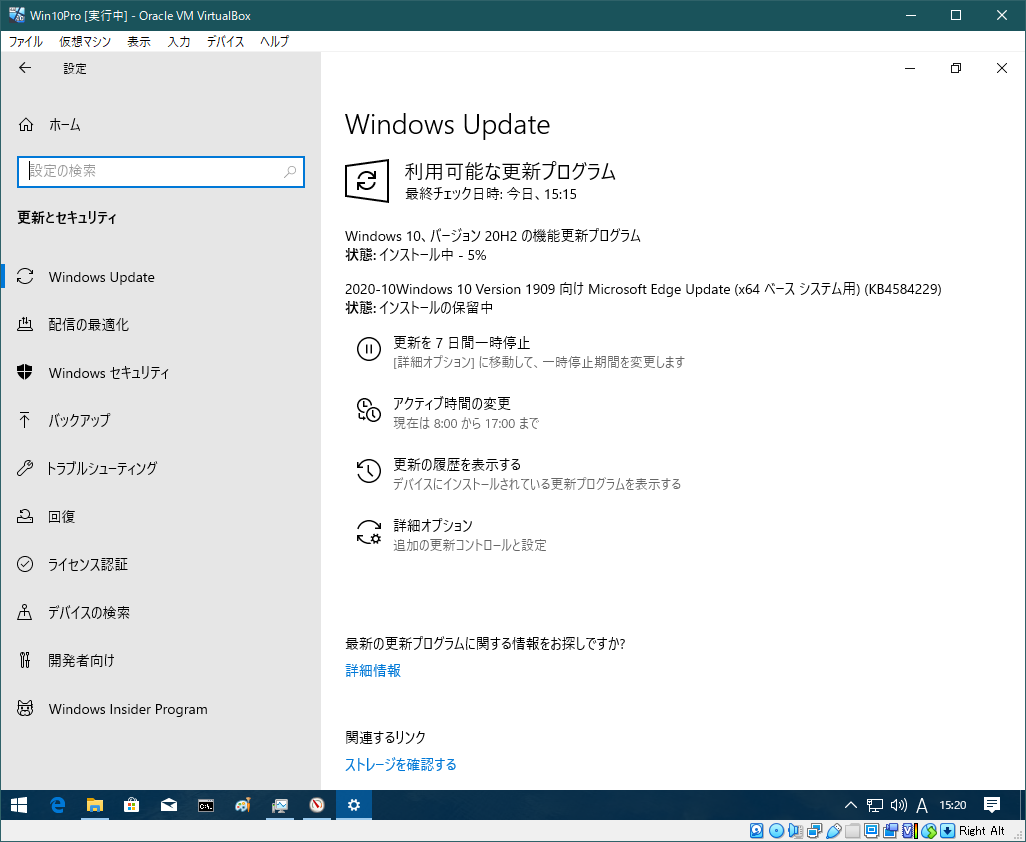Click the update refresh status icon
Image resolution: width=1026 pixels, height=842 pixels.
point(367,181)
